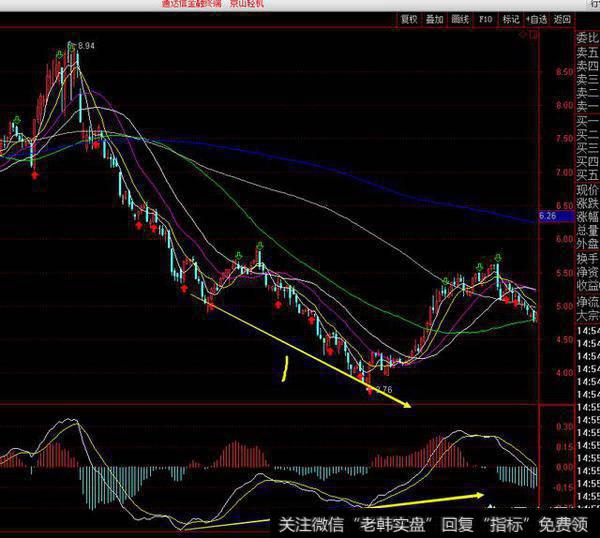Click the 外盘 row in quote panel
The image size is (600, 538).
(588, 244)
